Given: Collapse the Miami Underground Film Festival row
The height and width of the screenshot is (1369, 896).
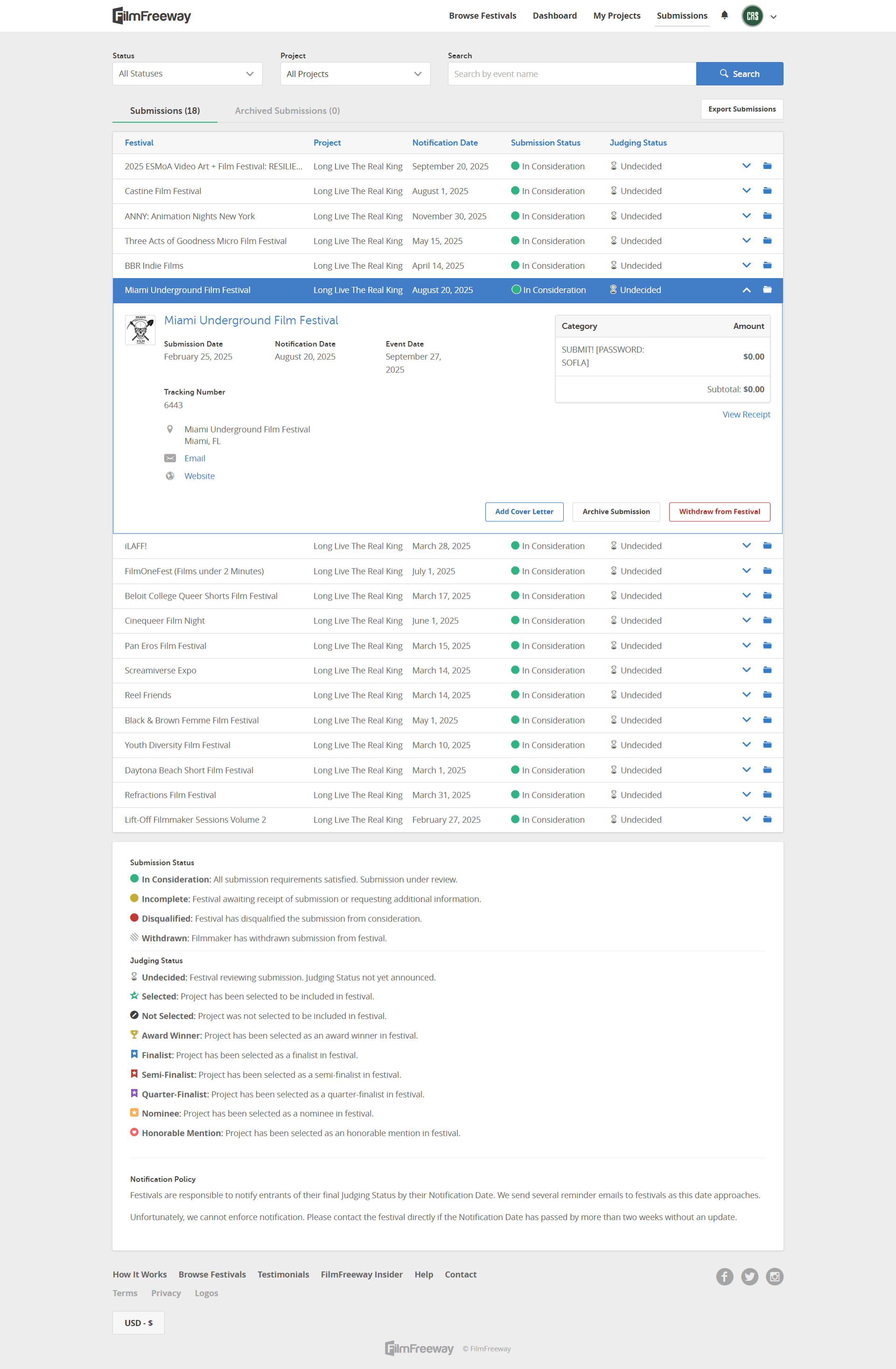Looking at the screenshot, I should point(746,290).
